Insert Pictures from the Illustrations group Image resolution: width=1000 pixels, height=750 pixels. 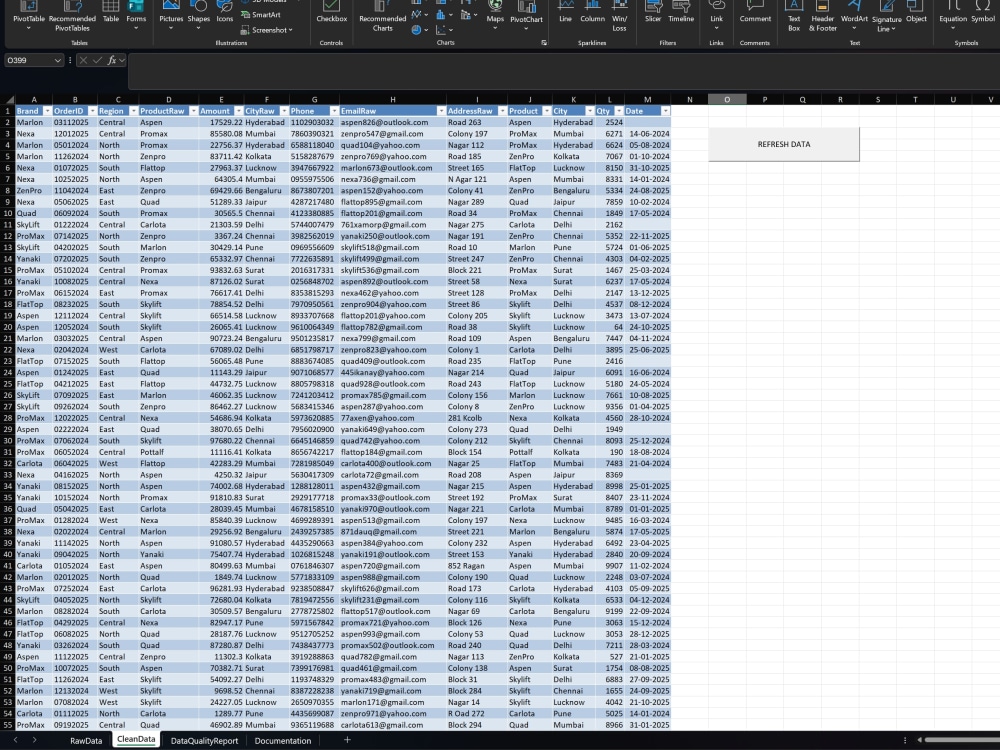click(171, 14)
